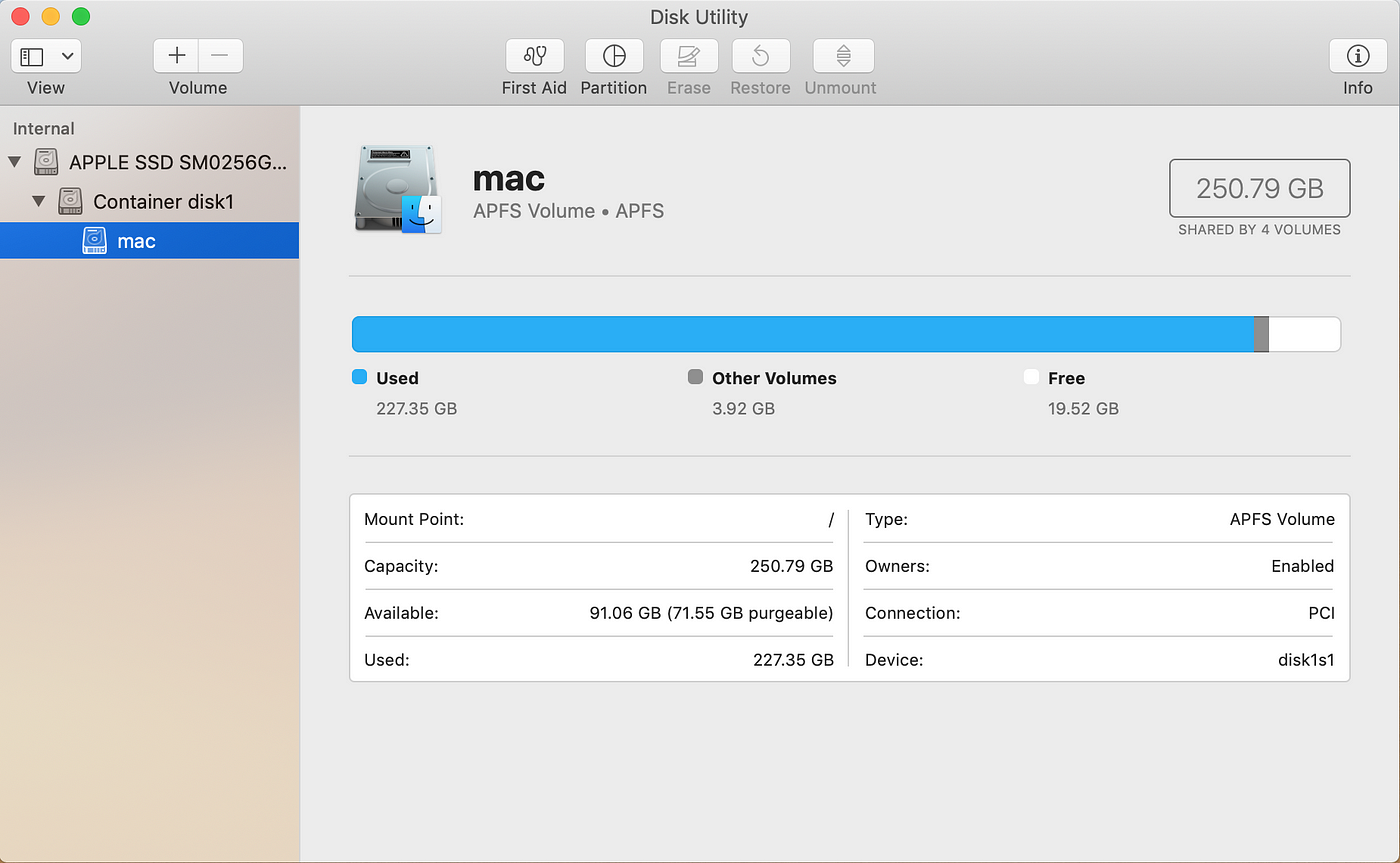Click the APPLE SSD drive icon in sidebar
The width and height of the screenshot is (1400, 863).
point(45,161)
